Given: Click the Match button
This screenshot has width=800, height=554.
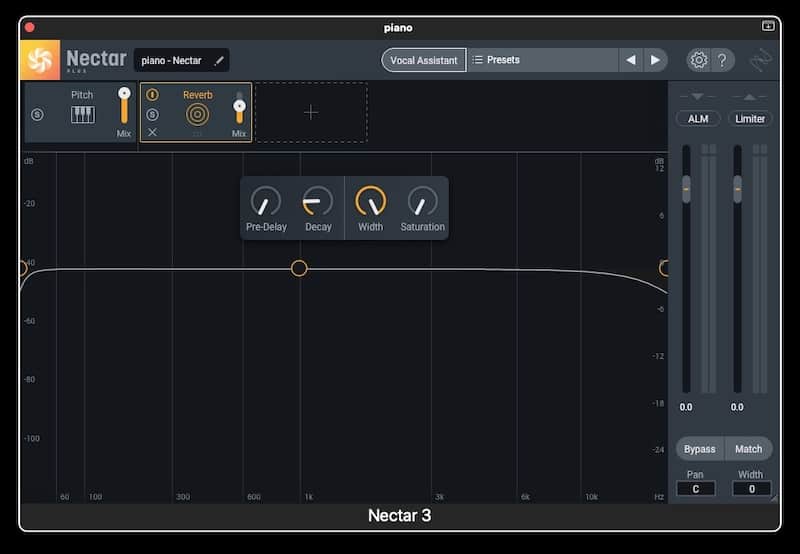Looking at the screenshot, I should 748,449.
